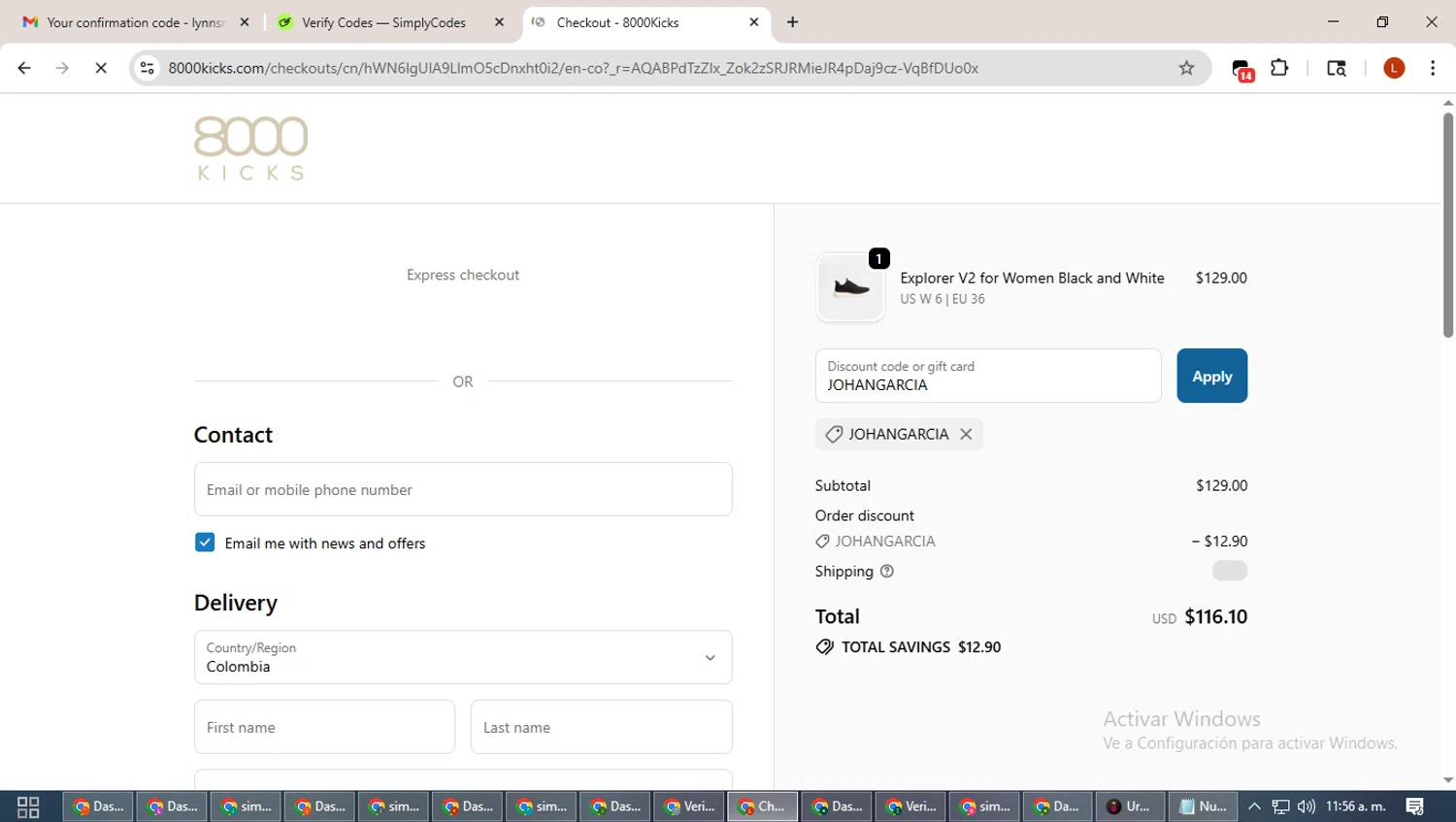The height and width of the screenshot is (822, 1456).
Task: Switch to the Your confirmation code tab
Action: click(x=135, y=22)
